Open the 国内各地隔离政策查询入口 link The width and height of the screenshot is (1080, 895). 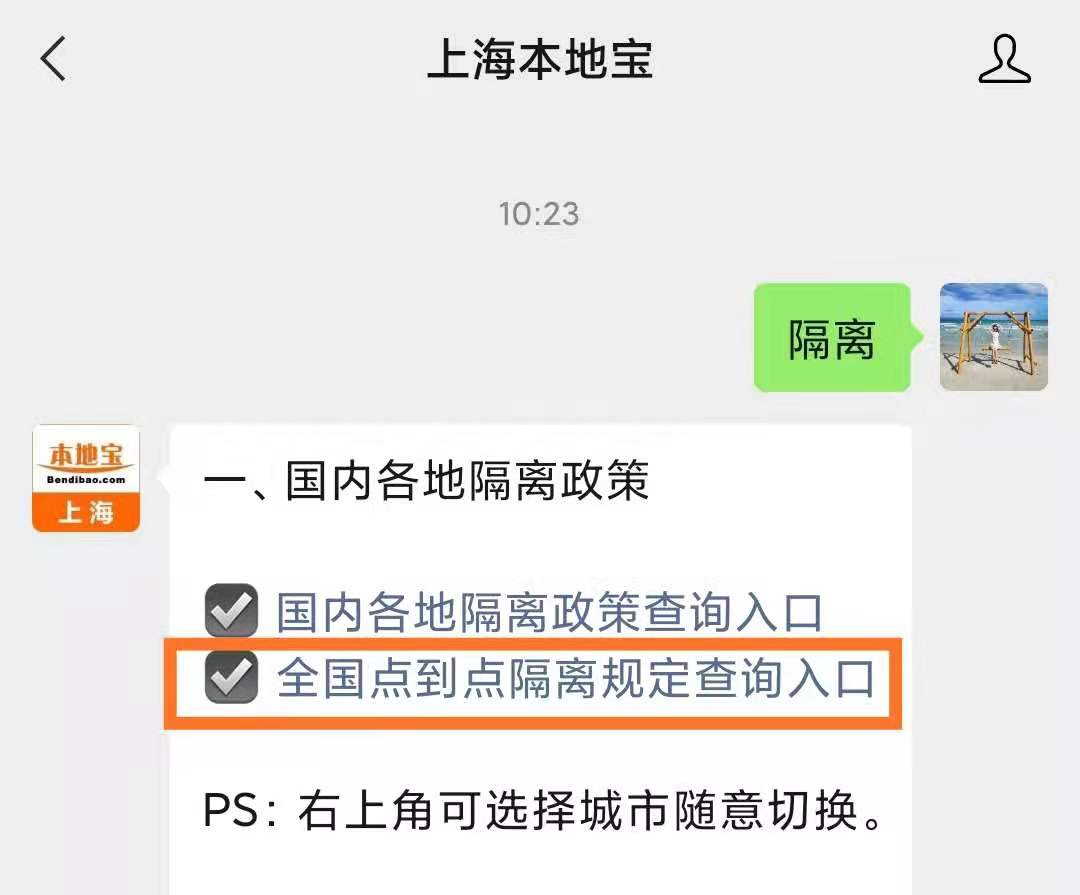pyautogui.click(x=550, y=612)
